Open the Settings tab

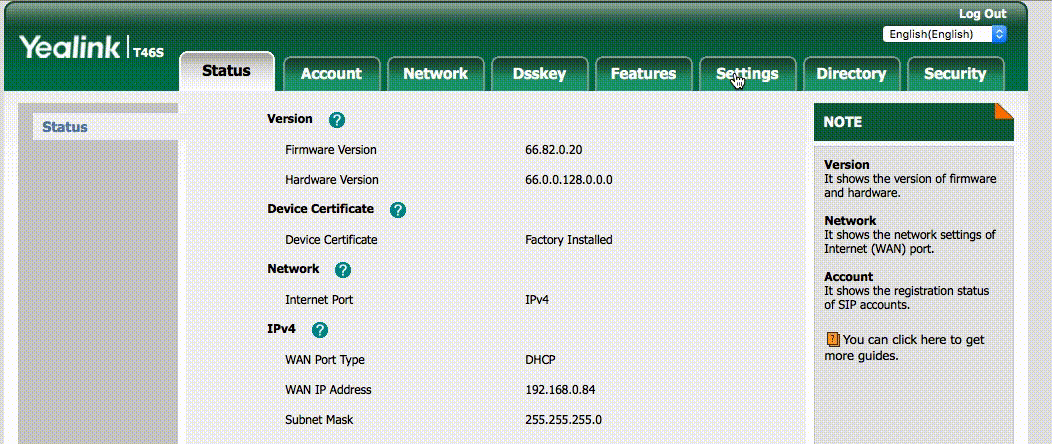tap(747, 74)
